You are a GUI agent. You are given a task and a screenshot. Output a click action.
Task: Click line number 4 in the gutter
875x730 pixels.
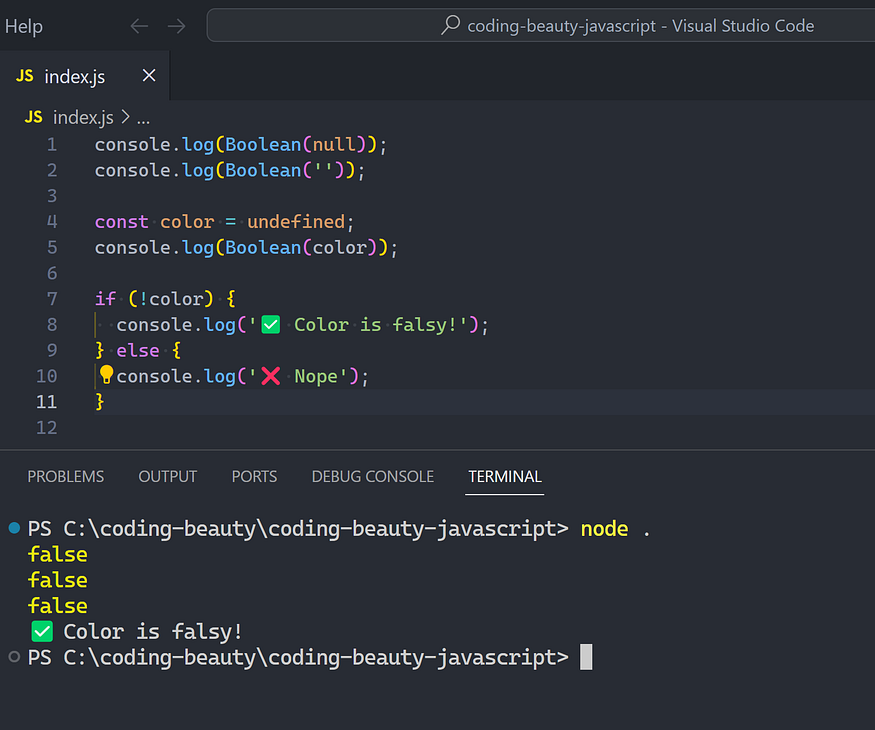coord(52,222)
